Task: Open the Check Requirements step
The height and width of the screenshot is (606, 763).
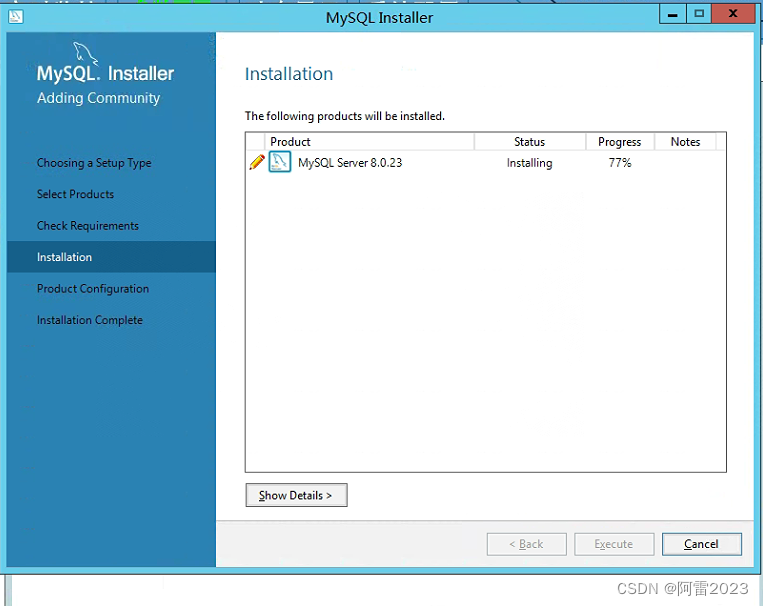Action: point(88,226)
